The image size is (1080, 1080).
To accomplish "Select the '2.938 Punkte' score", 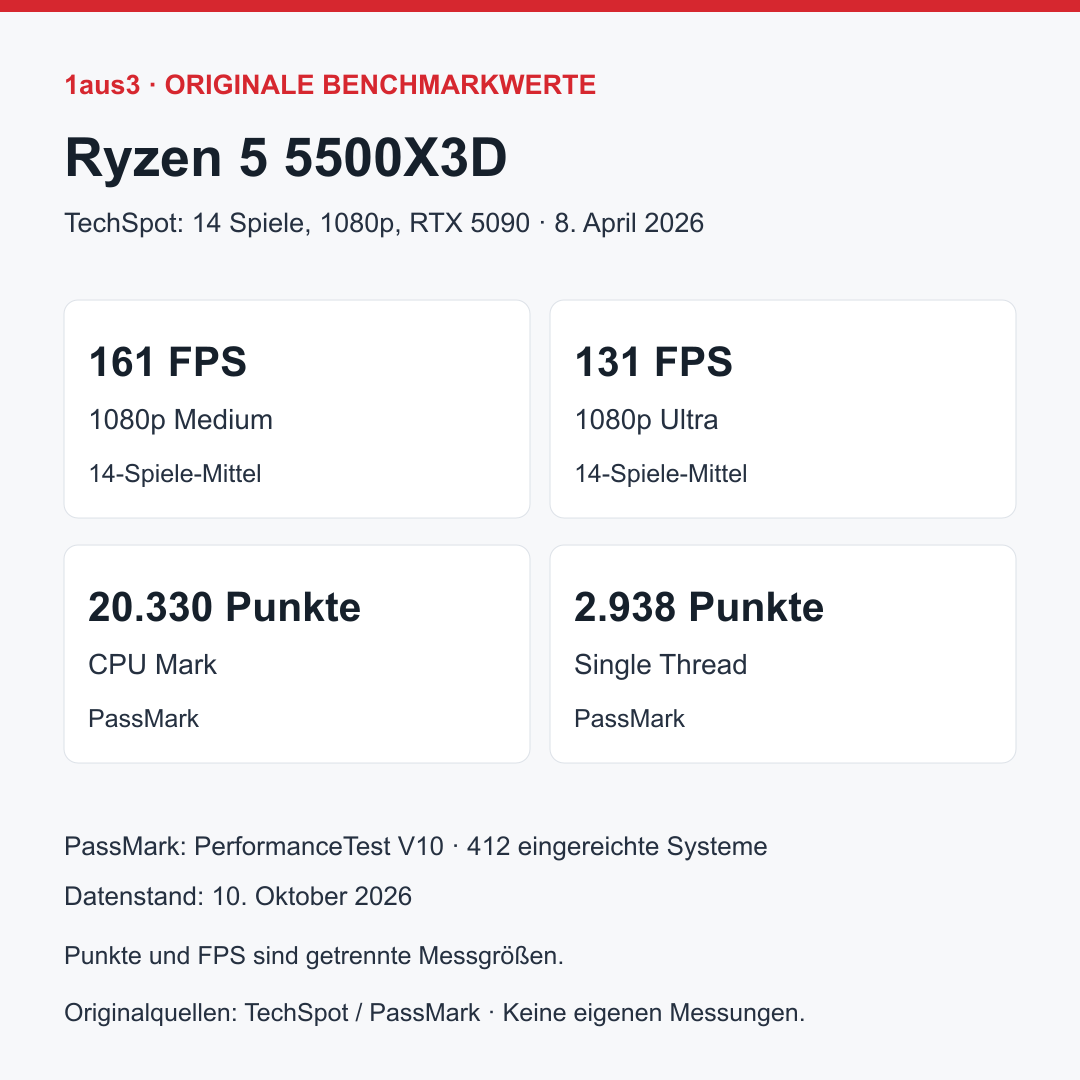I will [699, 607].
